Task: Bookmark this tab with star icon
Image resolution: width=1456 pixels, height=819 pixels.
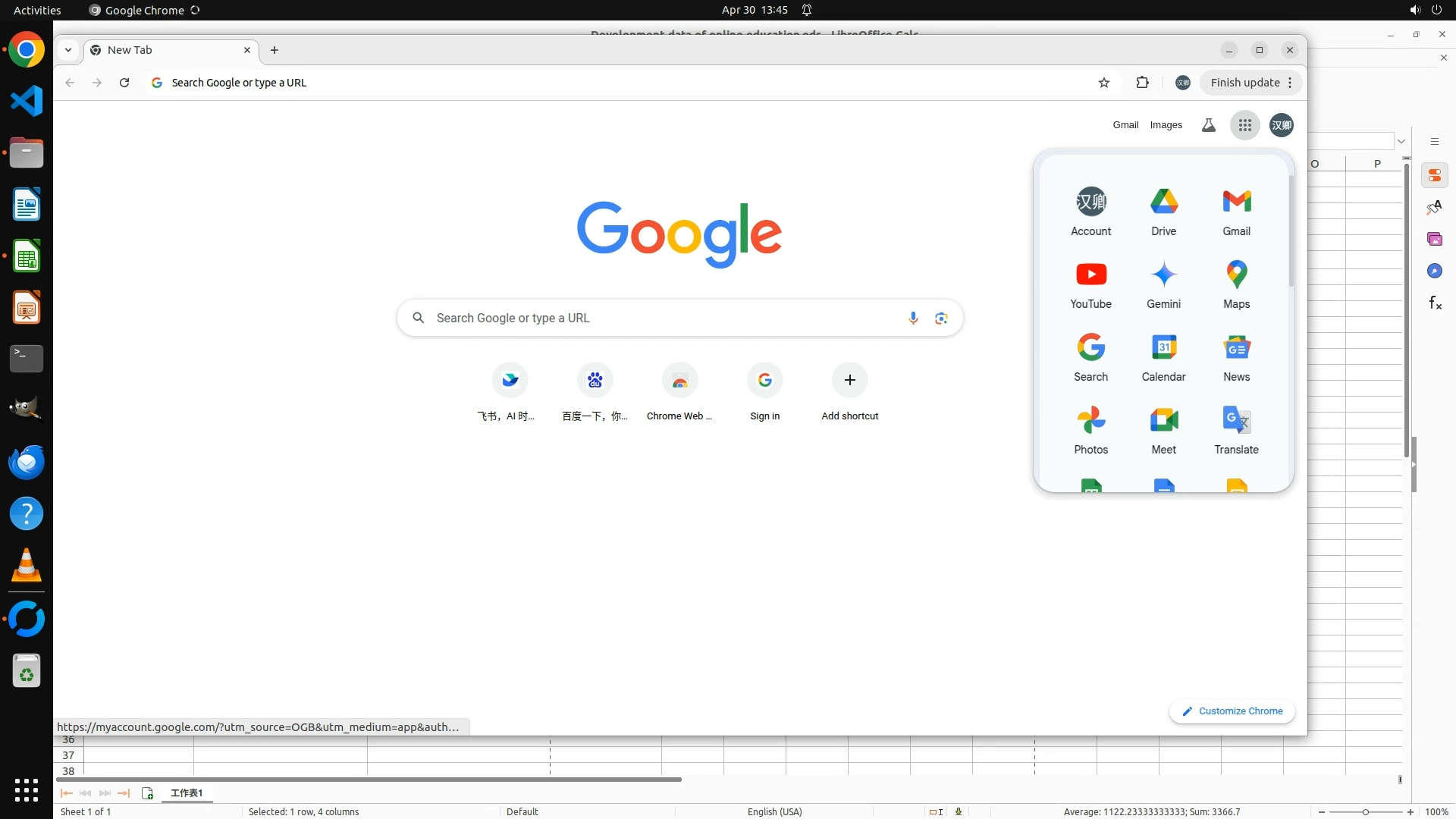Action: point(1104,83)
